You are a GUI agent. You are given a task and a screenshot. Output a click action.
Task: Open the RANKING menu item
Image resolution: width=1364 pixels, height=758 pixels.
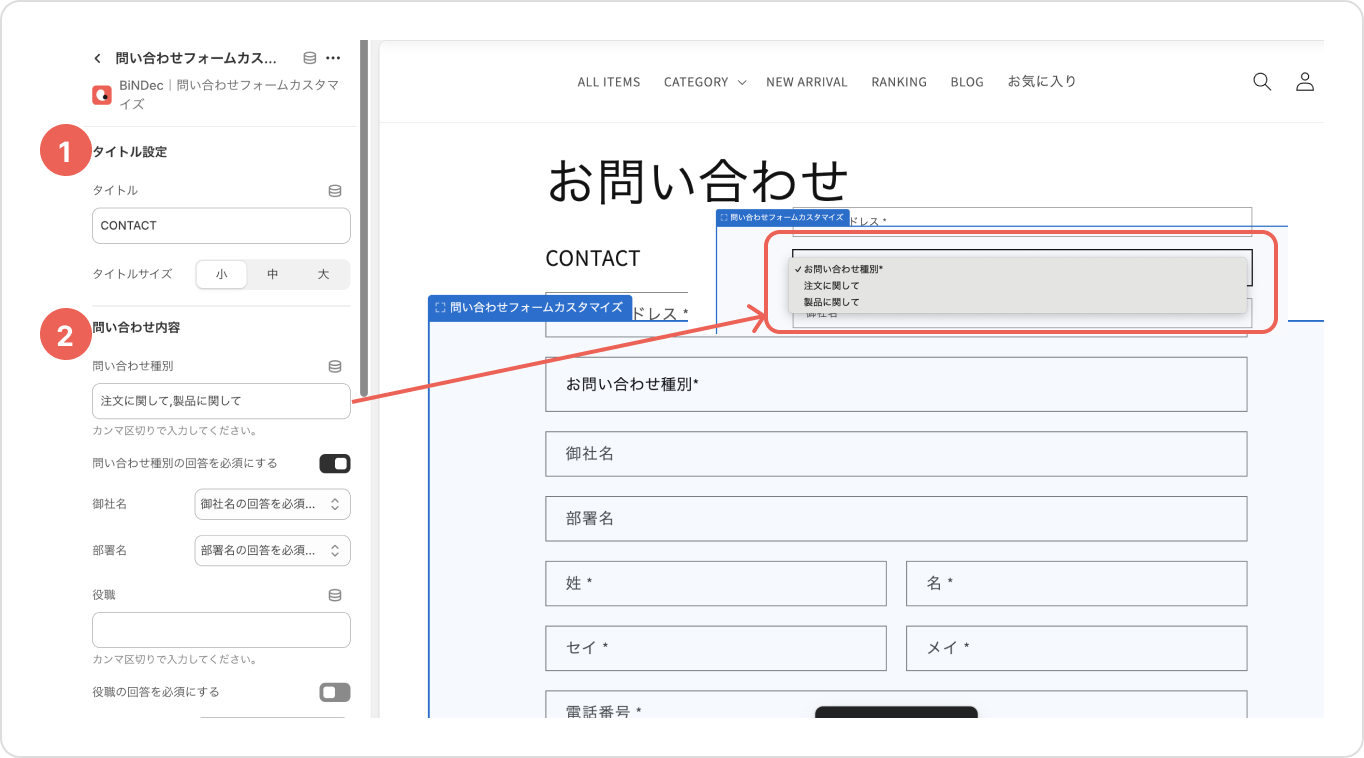(898, 82)
